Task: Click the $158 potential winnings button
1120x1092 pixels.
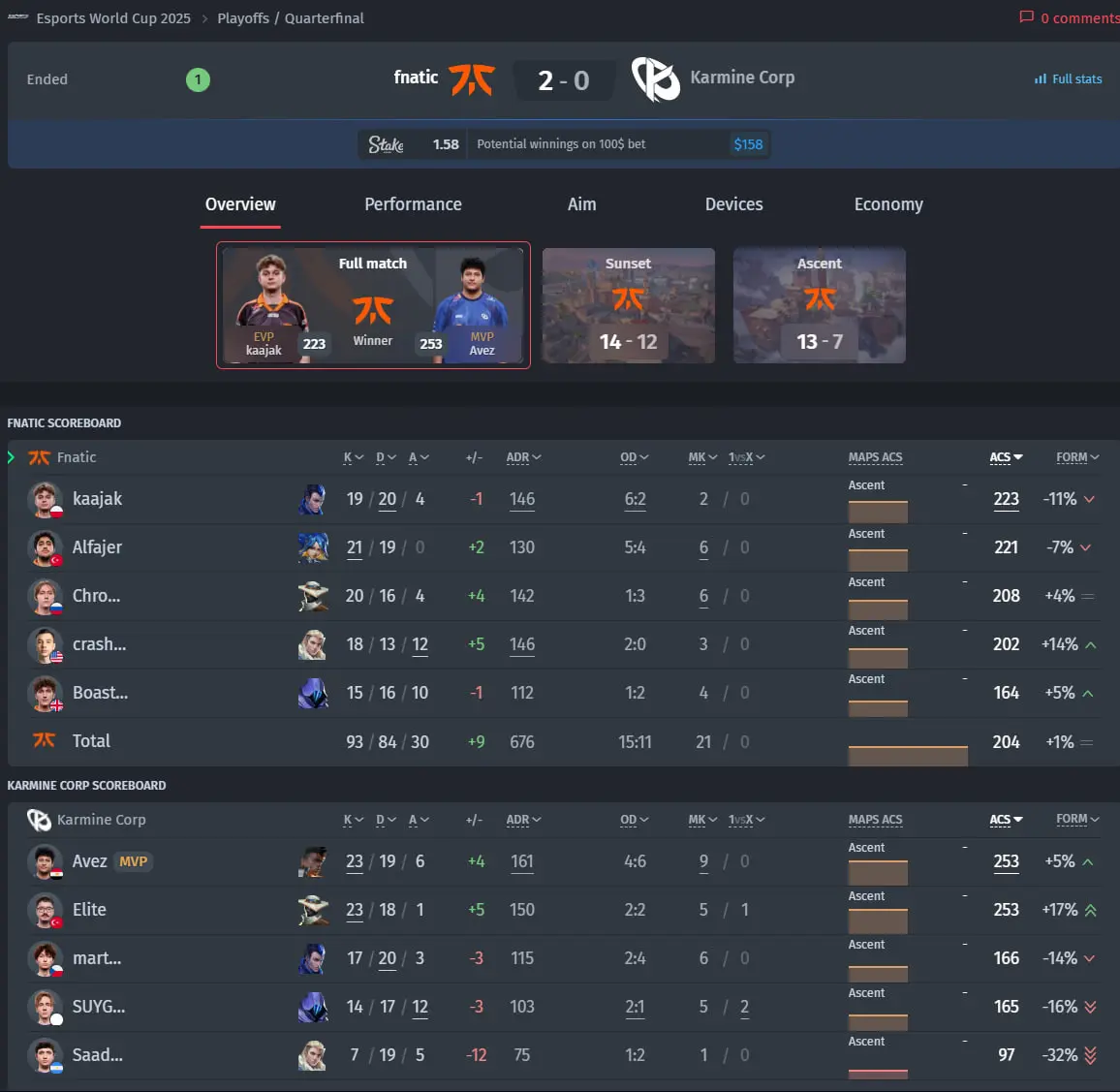Action: 748,144
